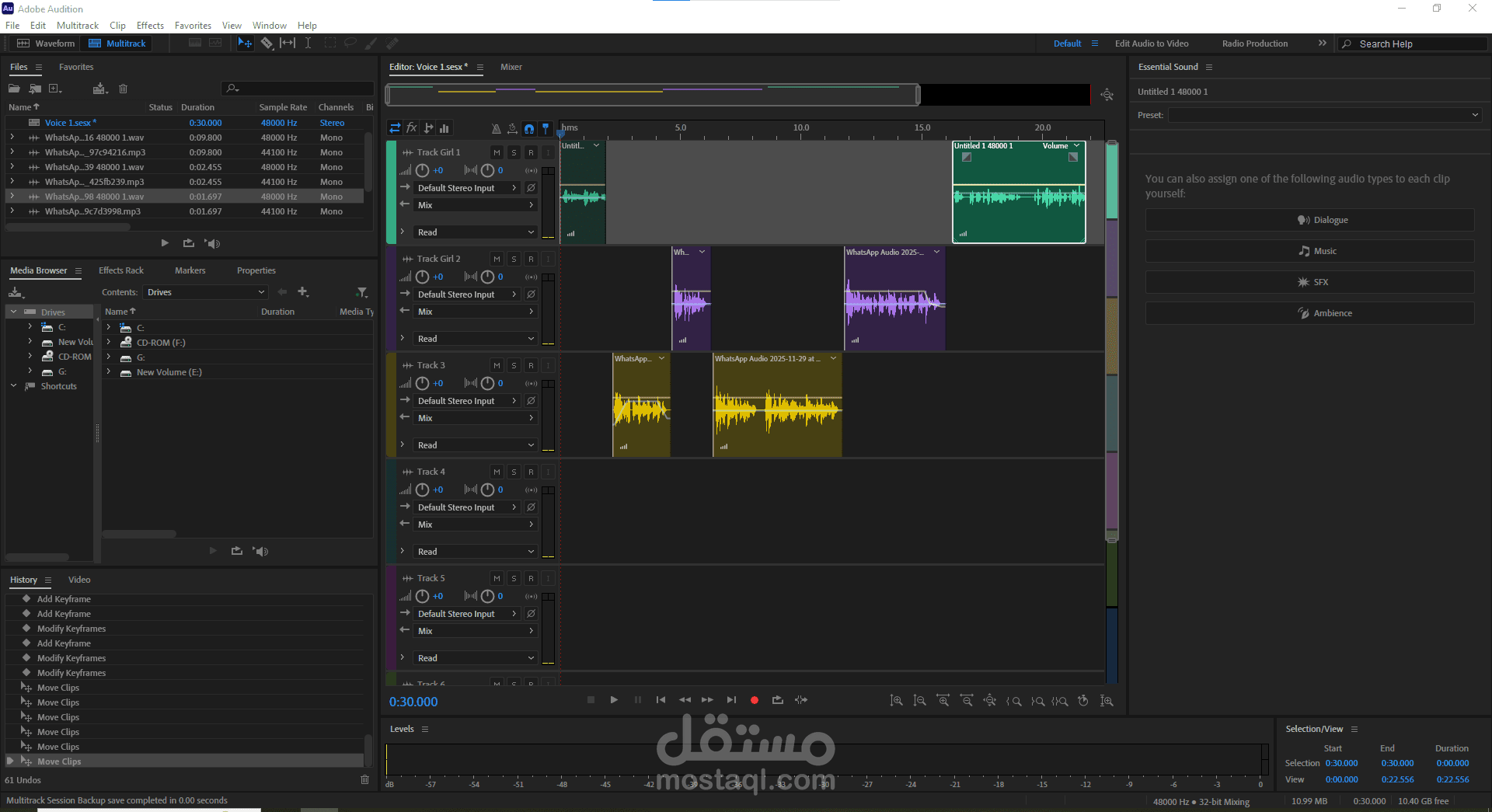The width and height of the screenshot is (1492, 812).
Task: Click Zoom In Amplitude icon below the editor
Action: (896, 701)
